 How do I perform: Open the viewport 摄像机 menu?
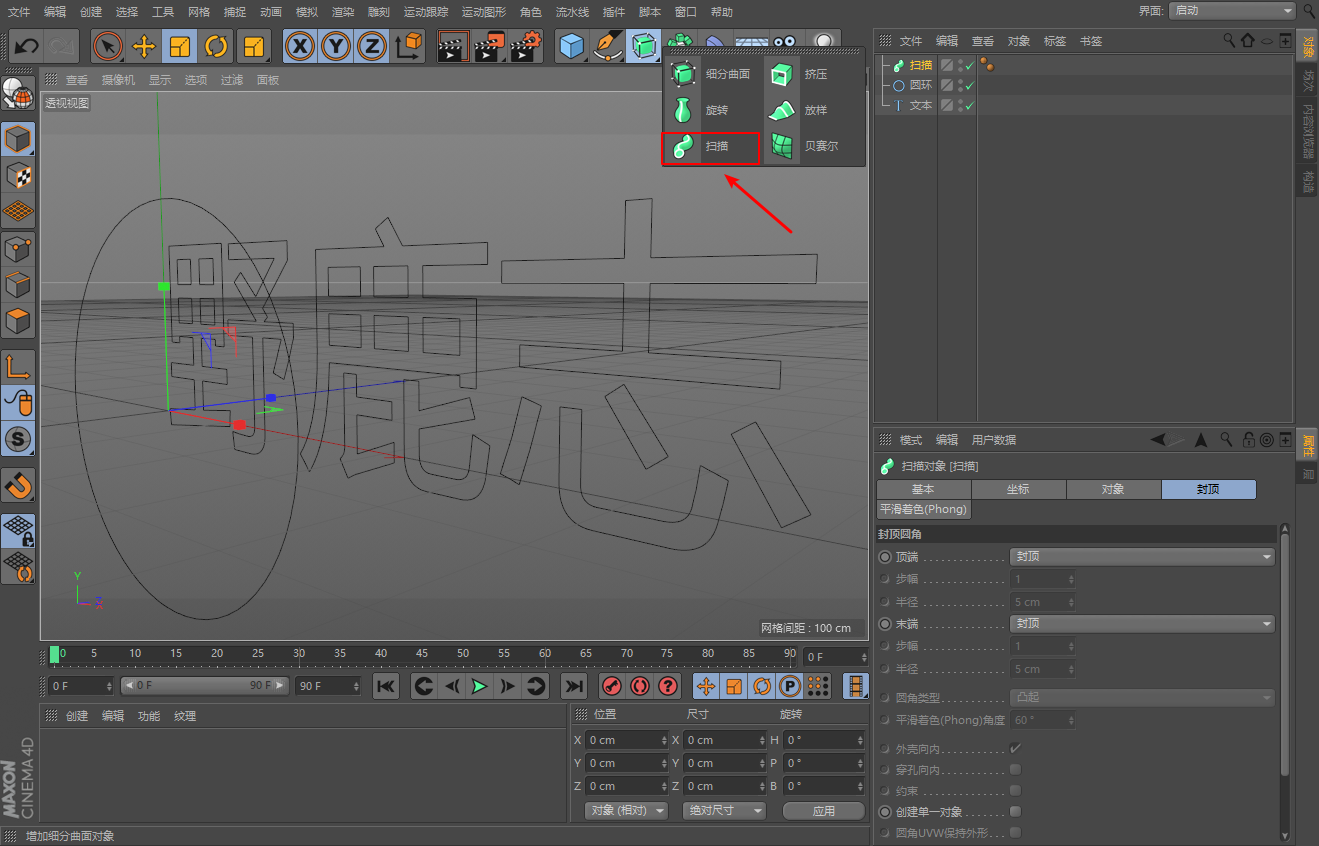coord(118,80)
